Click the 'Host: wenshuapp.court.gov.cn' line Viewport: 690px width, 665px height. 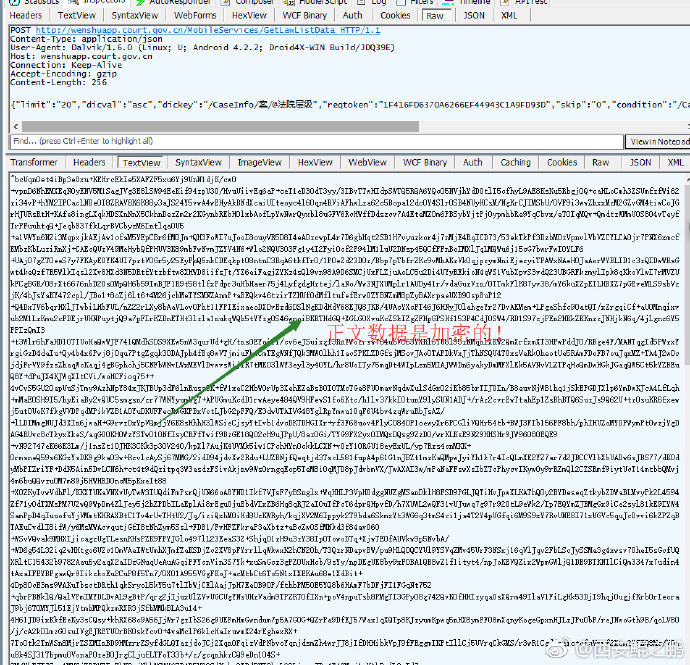click(x=81, y=56)
